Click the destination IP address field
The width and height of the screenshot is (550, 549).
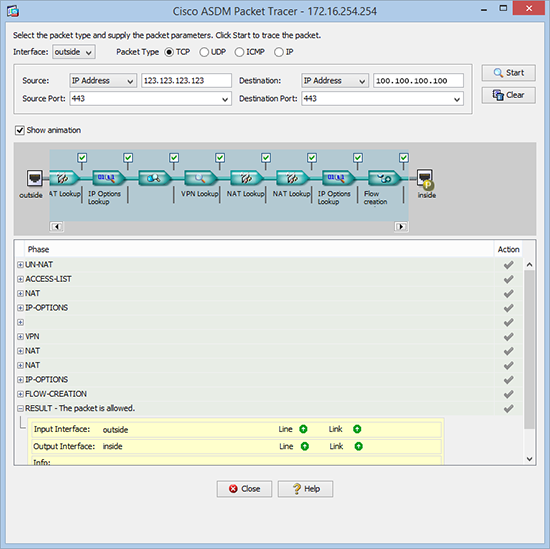(418, 81)
